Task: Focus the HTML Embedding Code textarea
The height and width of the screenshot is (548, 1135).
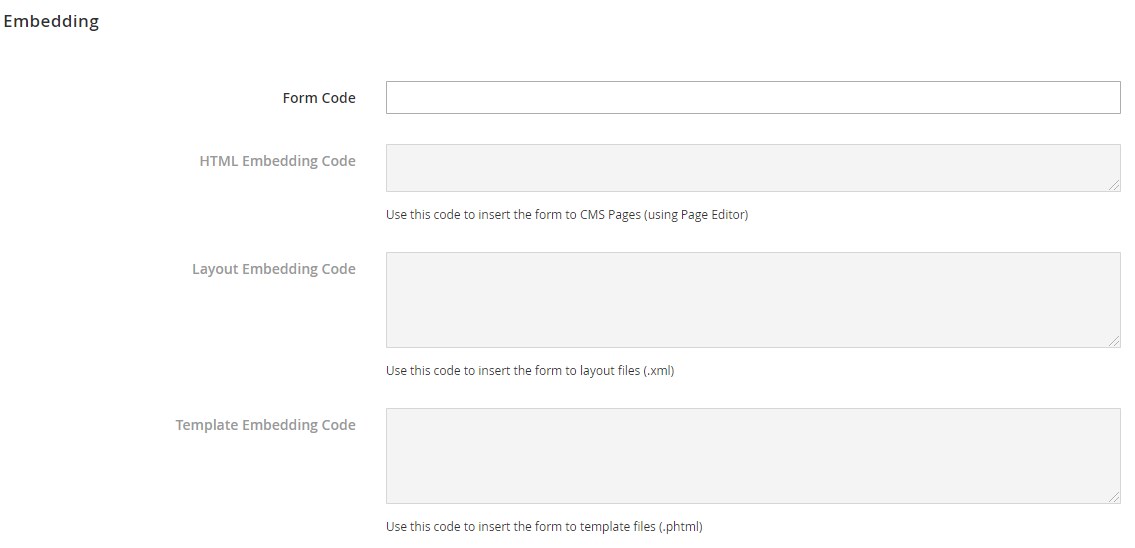Action: (752, 168)
